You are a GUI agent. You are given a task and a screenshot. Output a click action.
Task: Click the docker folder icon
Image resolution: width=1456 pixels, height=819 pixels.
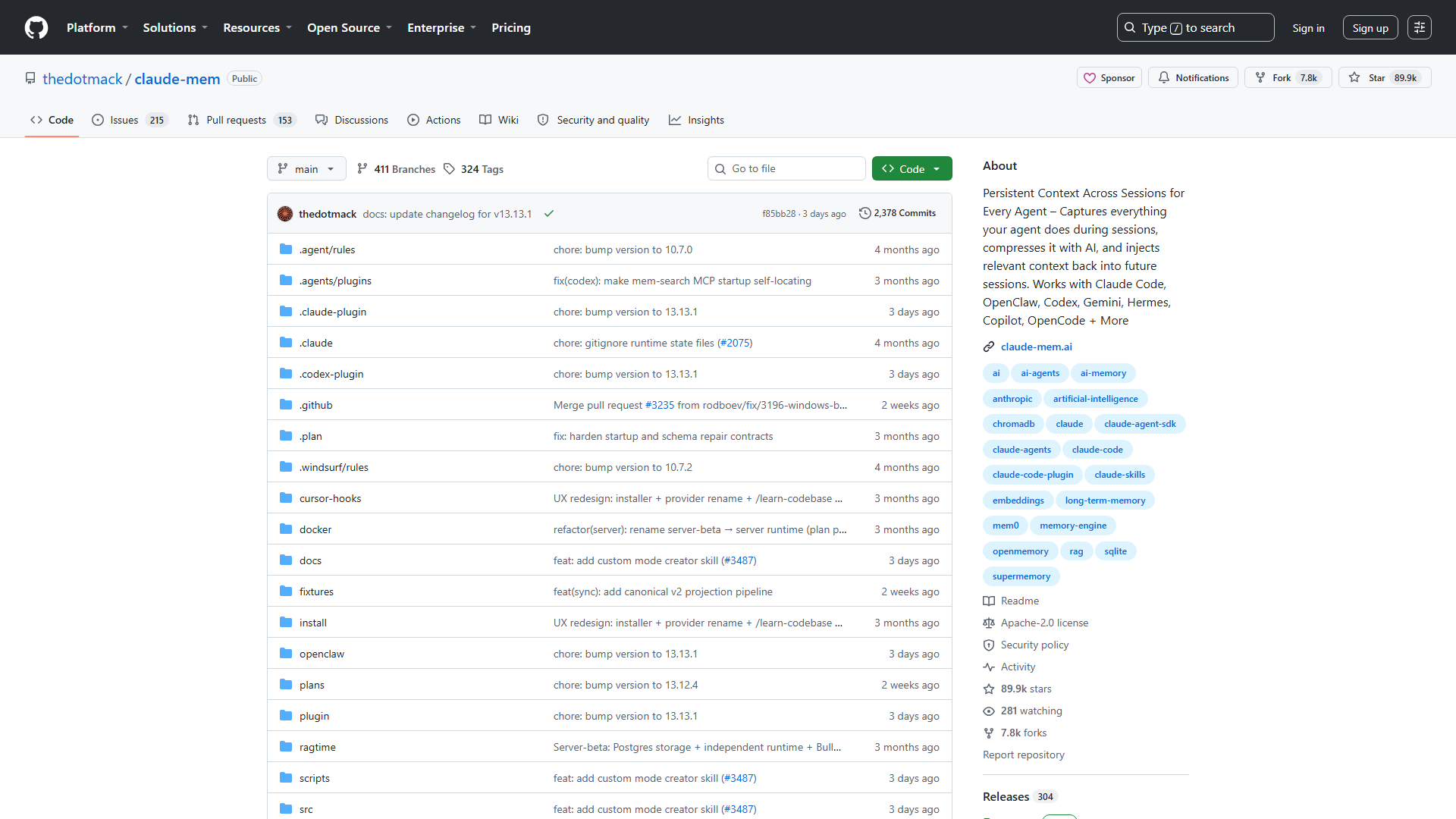[286, 529]
